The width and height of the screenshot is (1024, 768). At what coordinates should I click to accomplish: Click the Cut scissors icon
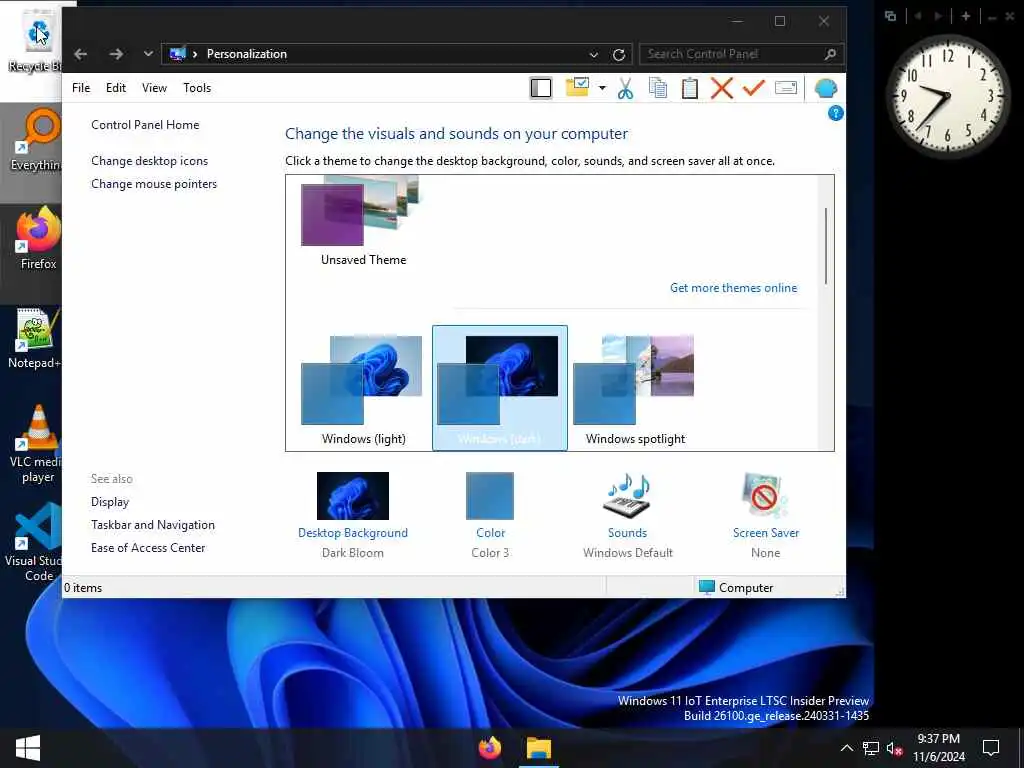pos(626,88)
